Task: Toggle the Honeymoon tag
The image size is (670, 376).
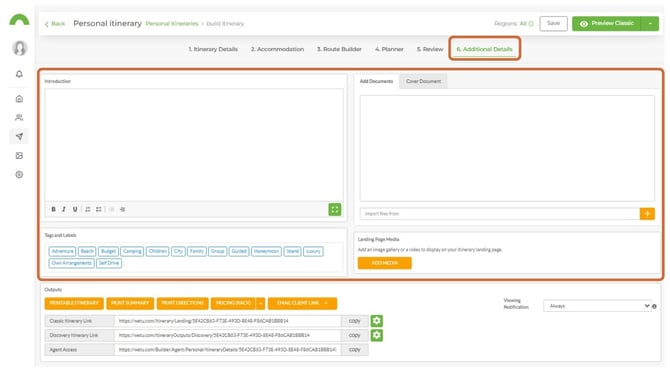Action: click(266, 251)
